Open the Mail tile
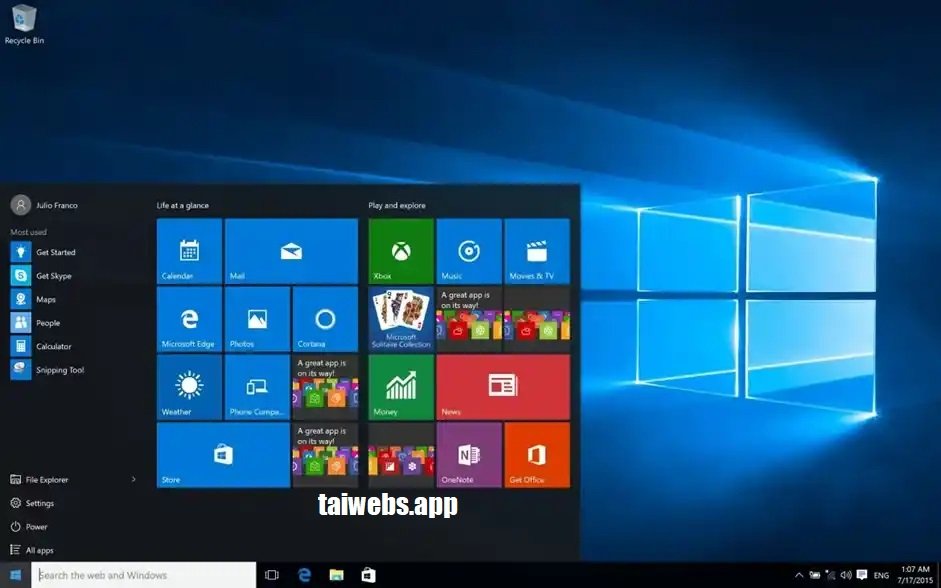This screenshot has width=941, height=588. tap(291, 251)
